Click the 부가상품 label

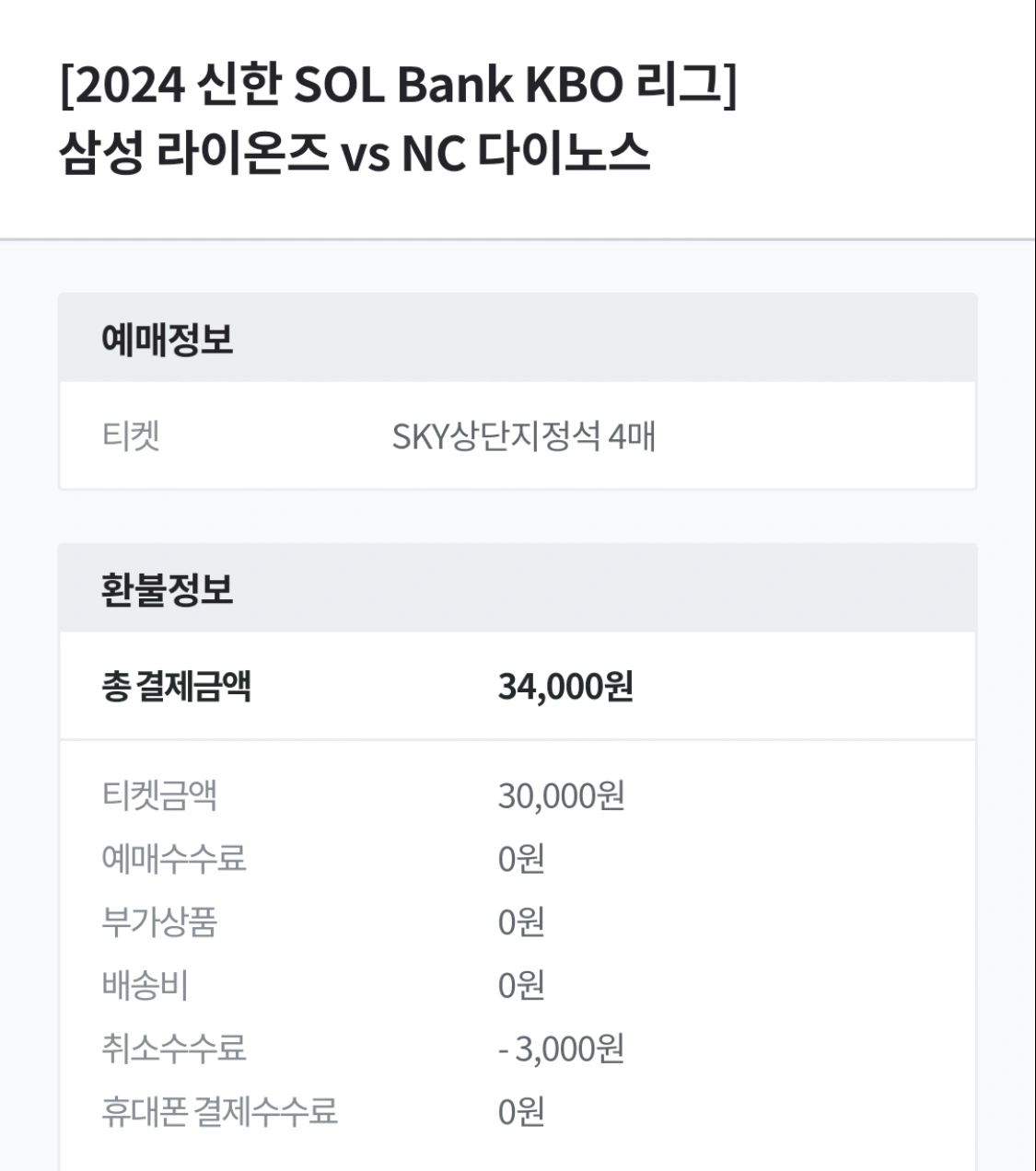[159, 922]
